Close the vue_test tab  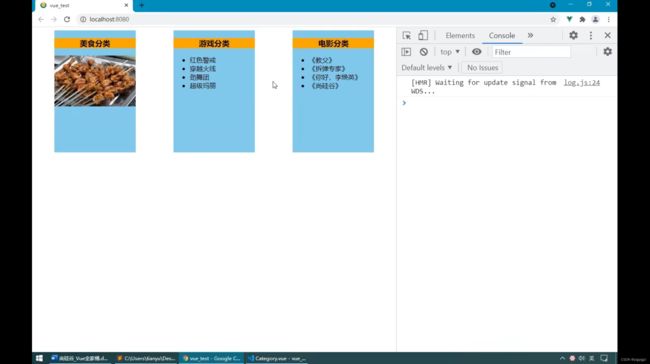pos(126,5)
